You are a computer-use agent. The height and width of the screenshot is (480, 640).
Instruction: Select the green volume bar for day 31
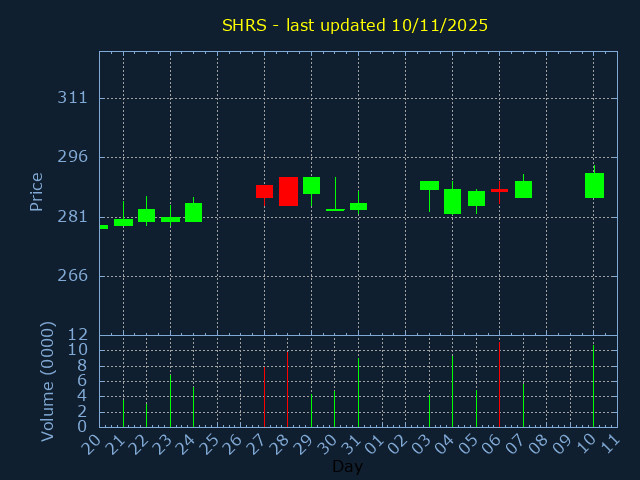tap(358, 392)
